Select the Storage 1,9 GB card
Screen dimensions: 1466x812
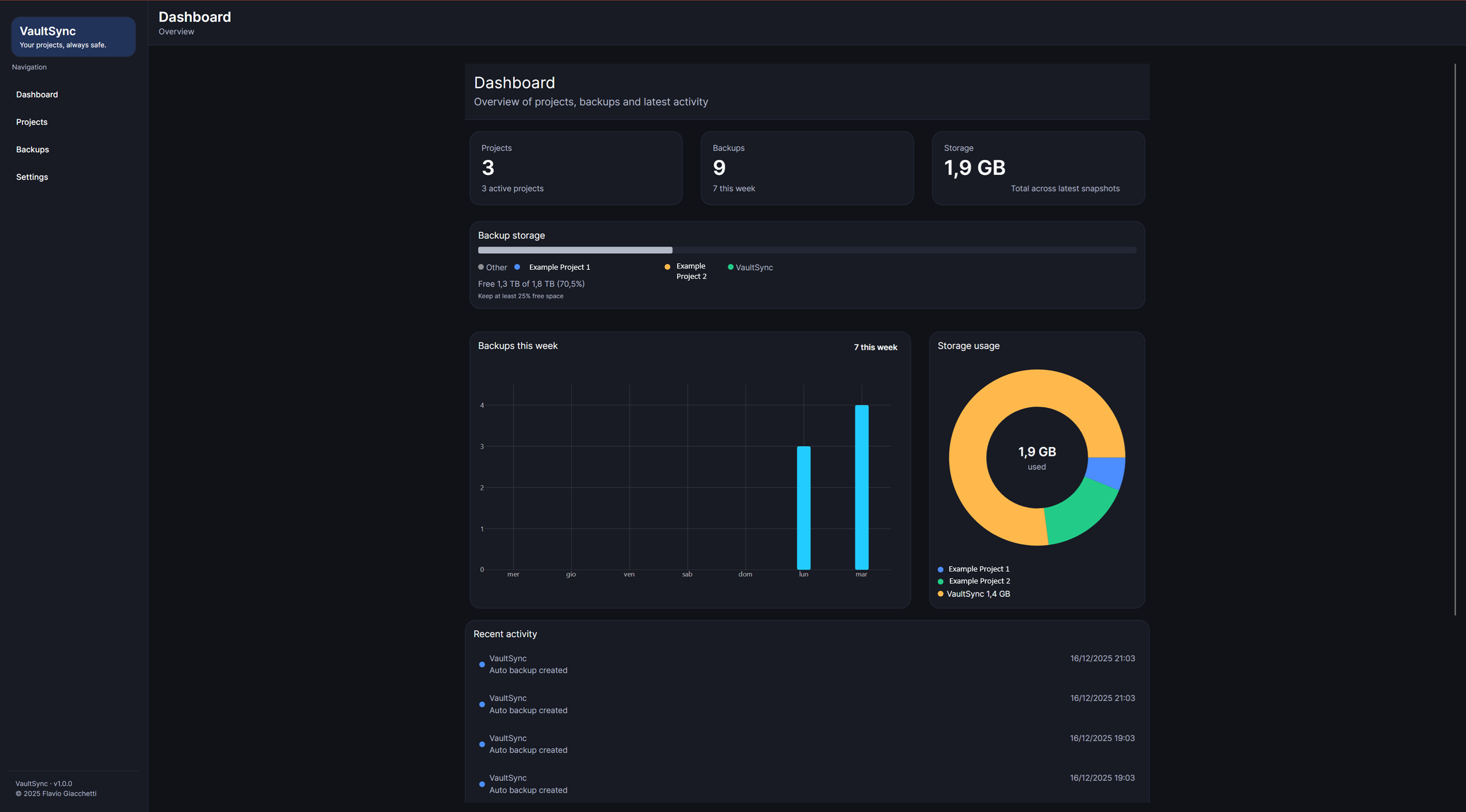[1037, 168]
